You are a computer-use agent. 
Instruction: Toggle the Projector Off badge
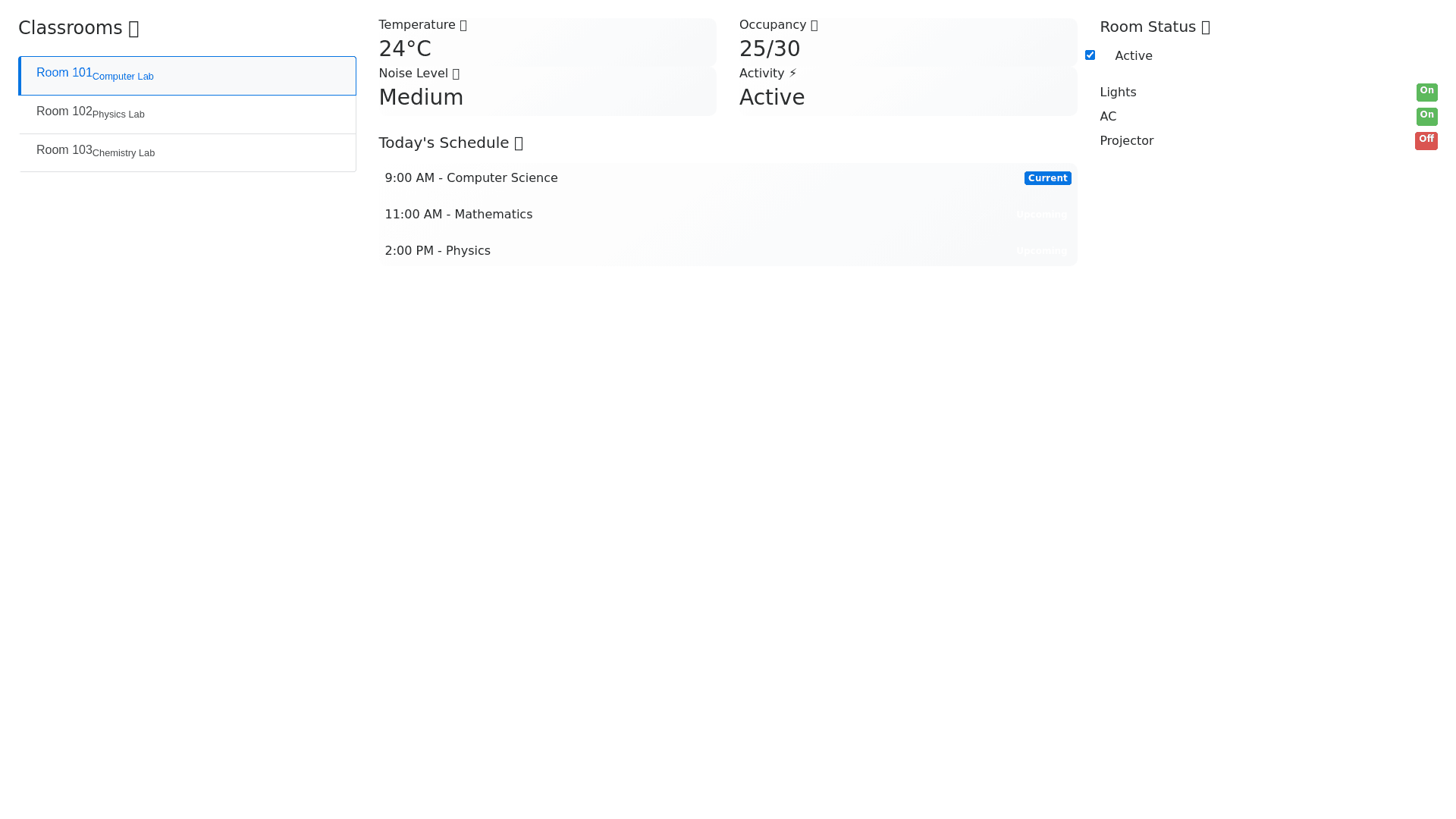1426,140
